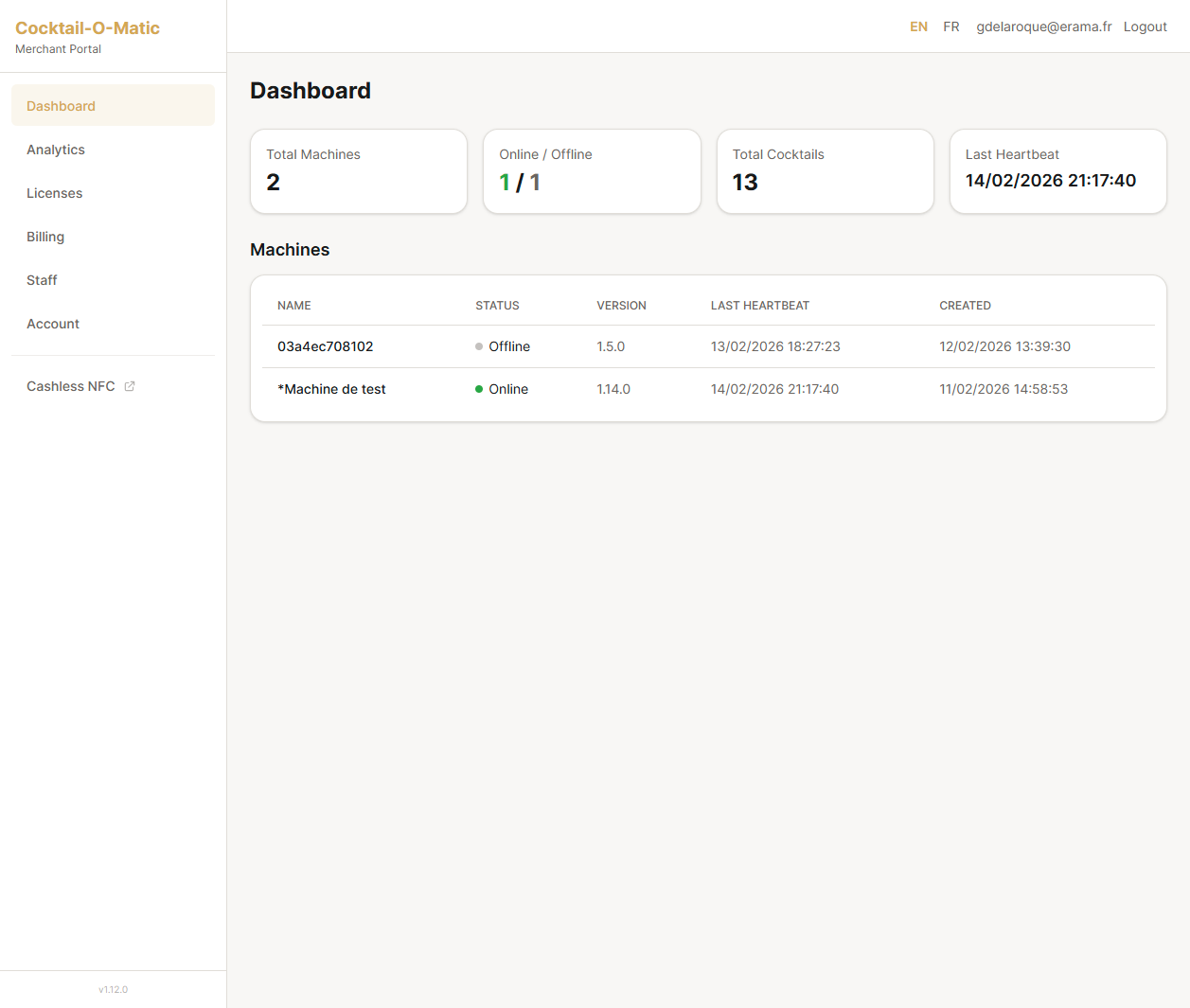
Task: Click the Logout link
Action: pyautogui.click(x=1146, y=27)
